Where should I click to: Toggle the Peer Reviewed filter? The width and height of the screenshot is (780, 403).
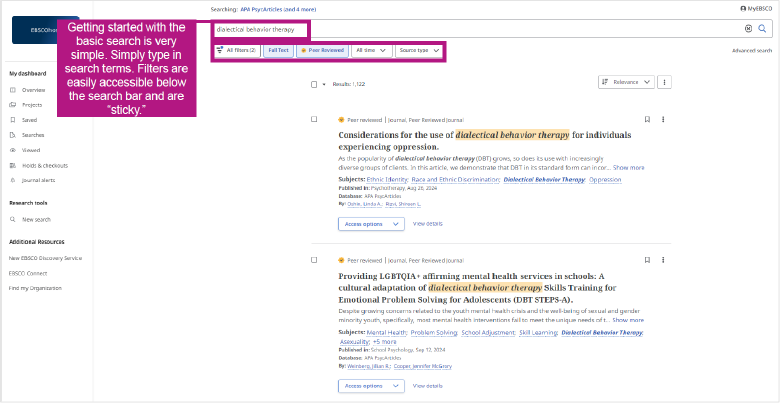pos(322,51)
